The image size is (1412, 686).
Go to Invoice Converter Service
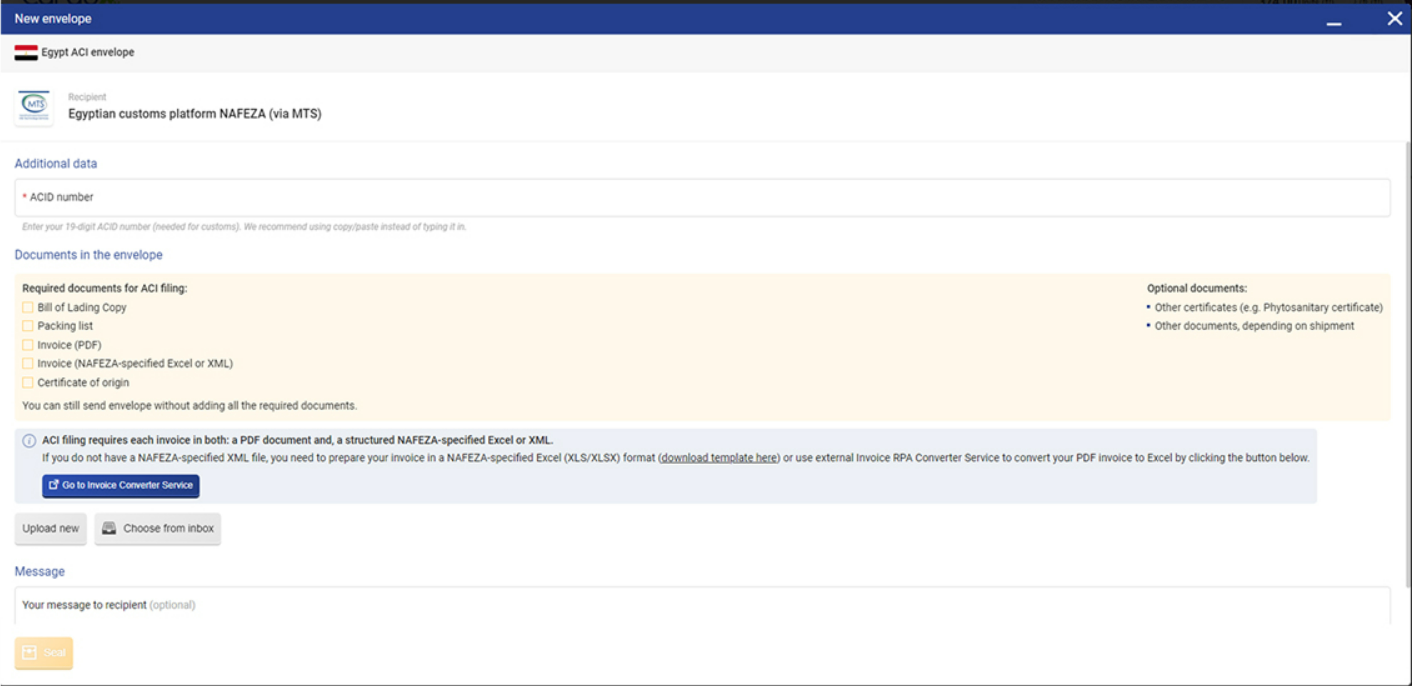pos(121,486)
